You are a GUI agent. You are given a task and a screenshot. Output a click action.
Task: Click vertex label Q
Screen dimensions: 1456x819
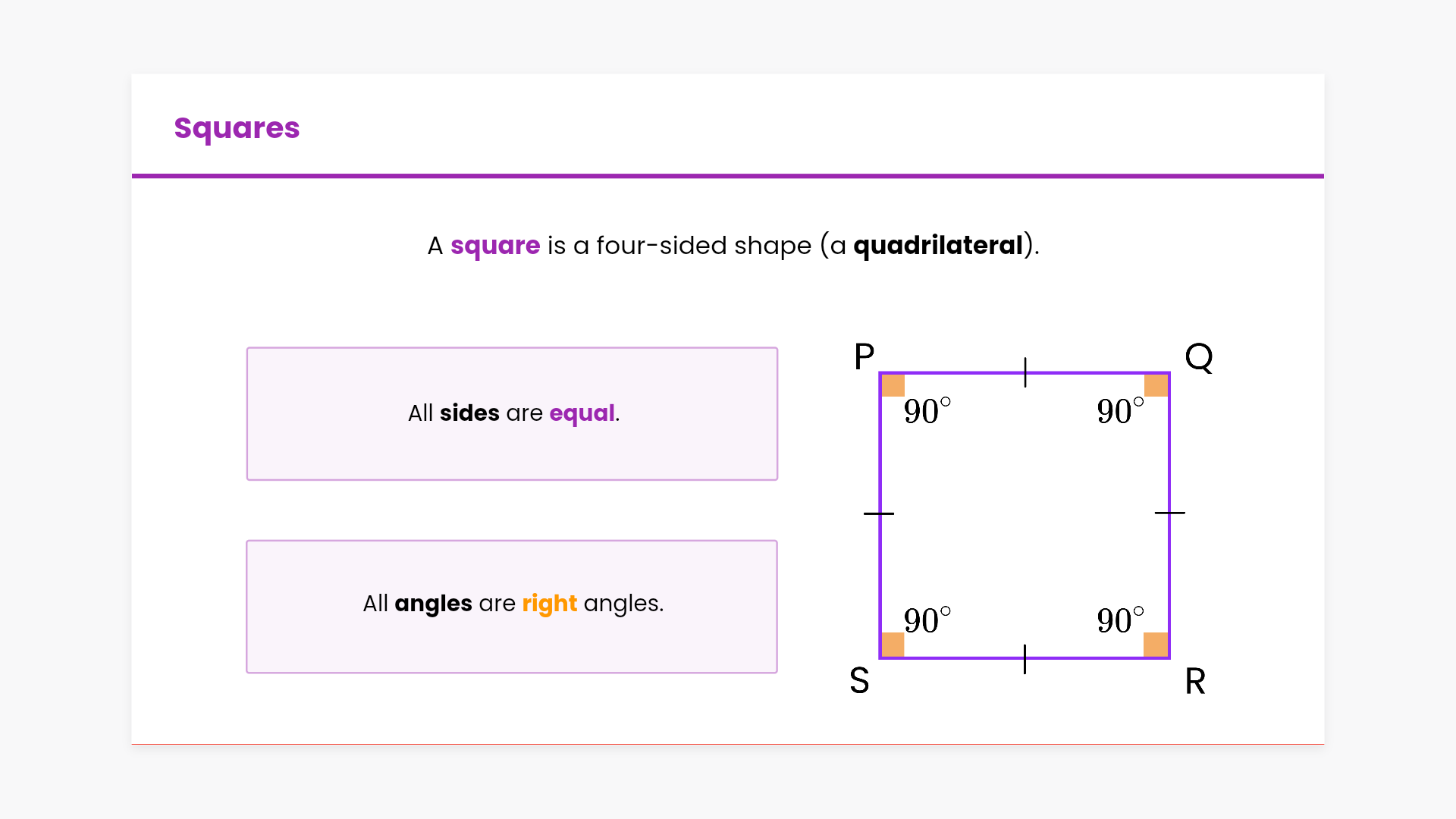click(1199, 356)
